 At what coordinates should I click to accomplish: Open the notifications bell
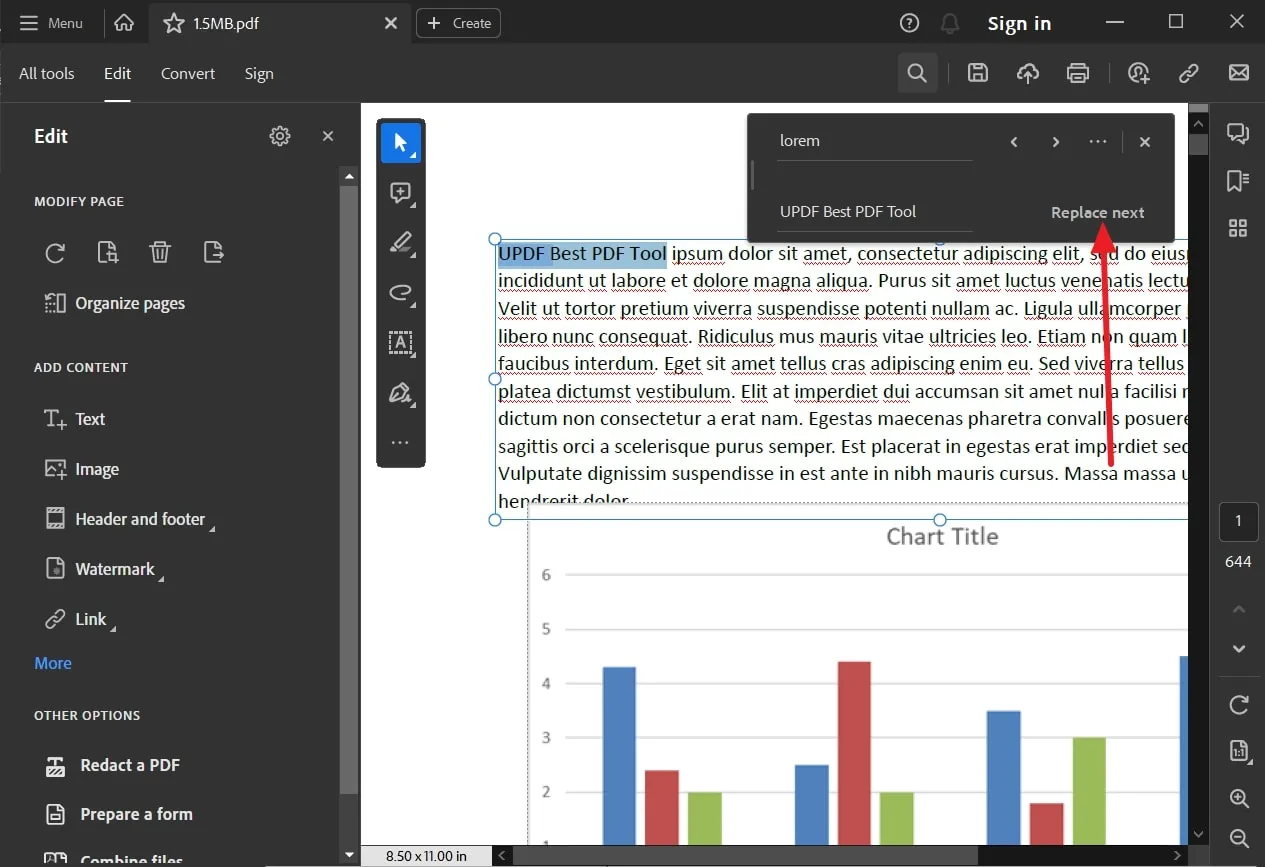950,23
